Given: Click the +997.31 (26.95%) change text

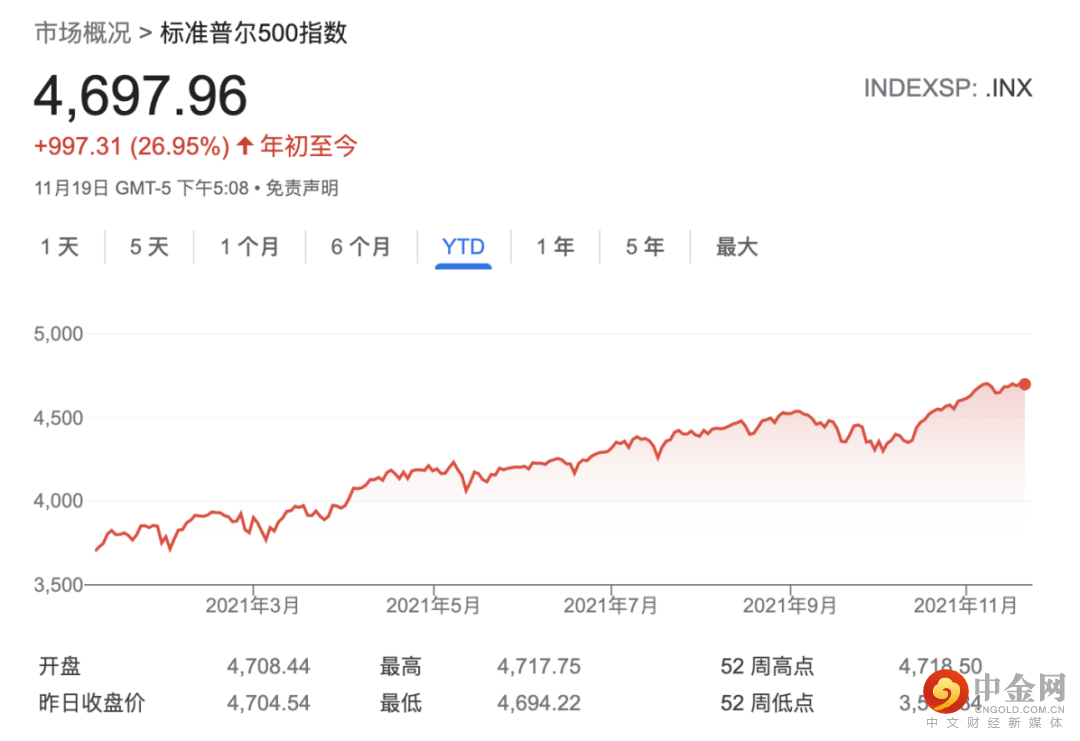Looking at the screenshot, I should [132, 146].
